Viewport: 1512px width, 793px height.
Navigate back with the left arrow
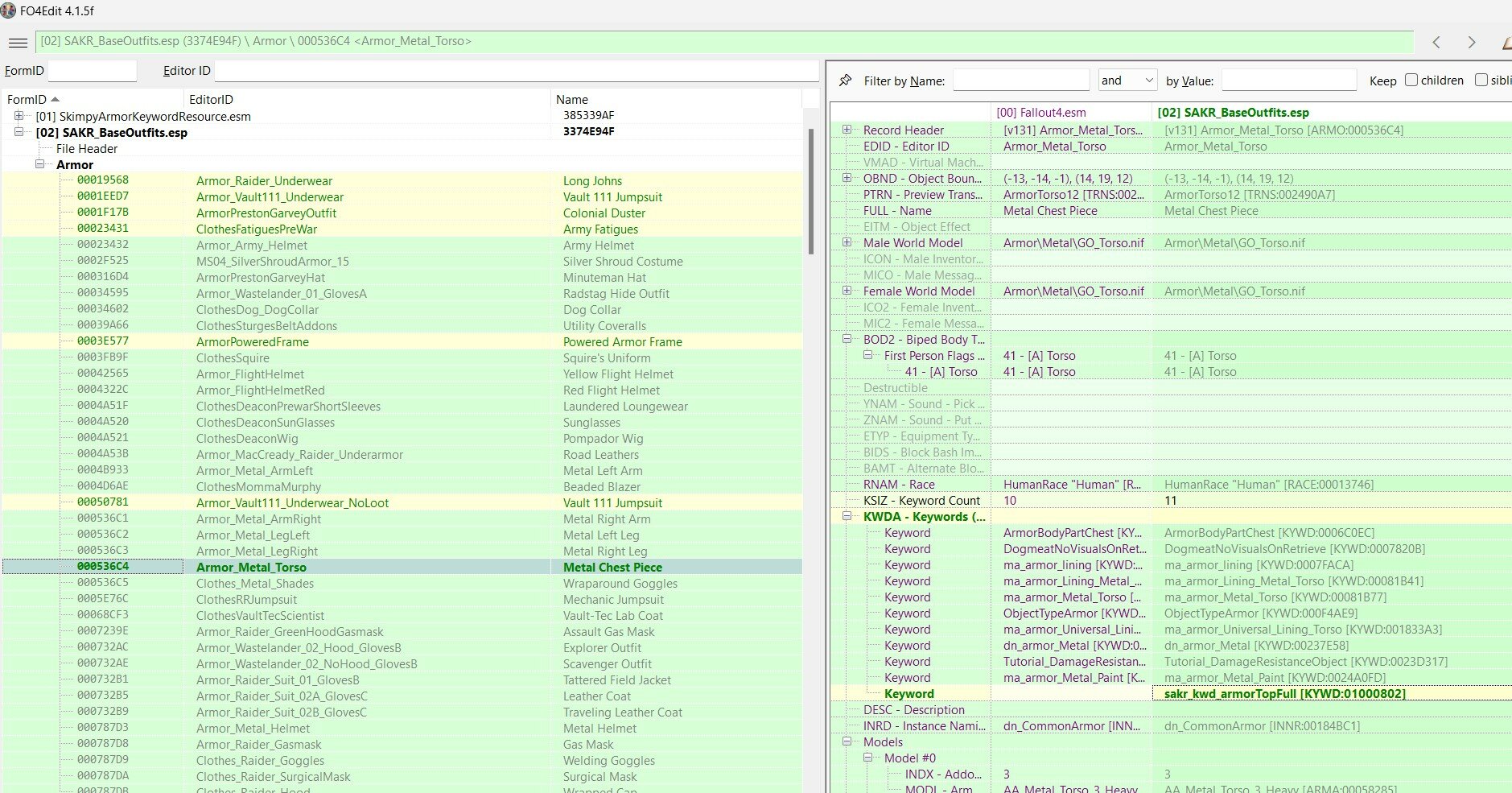1436,43
